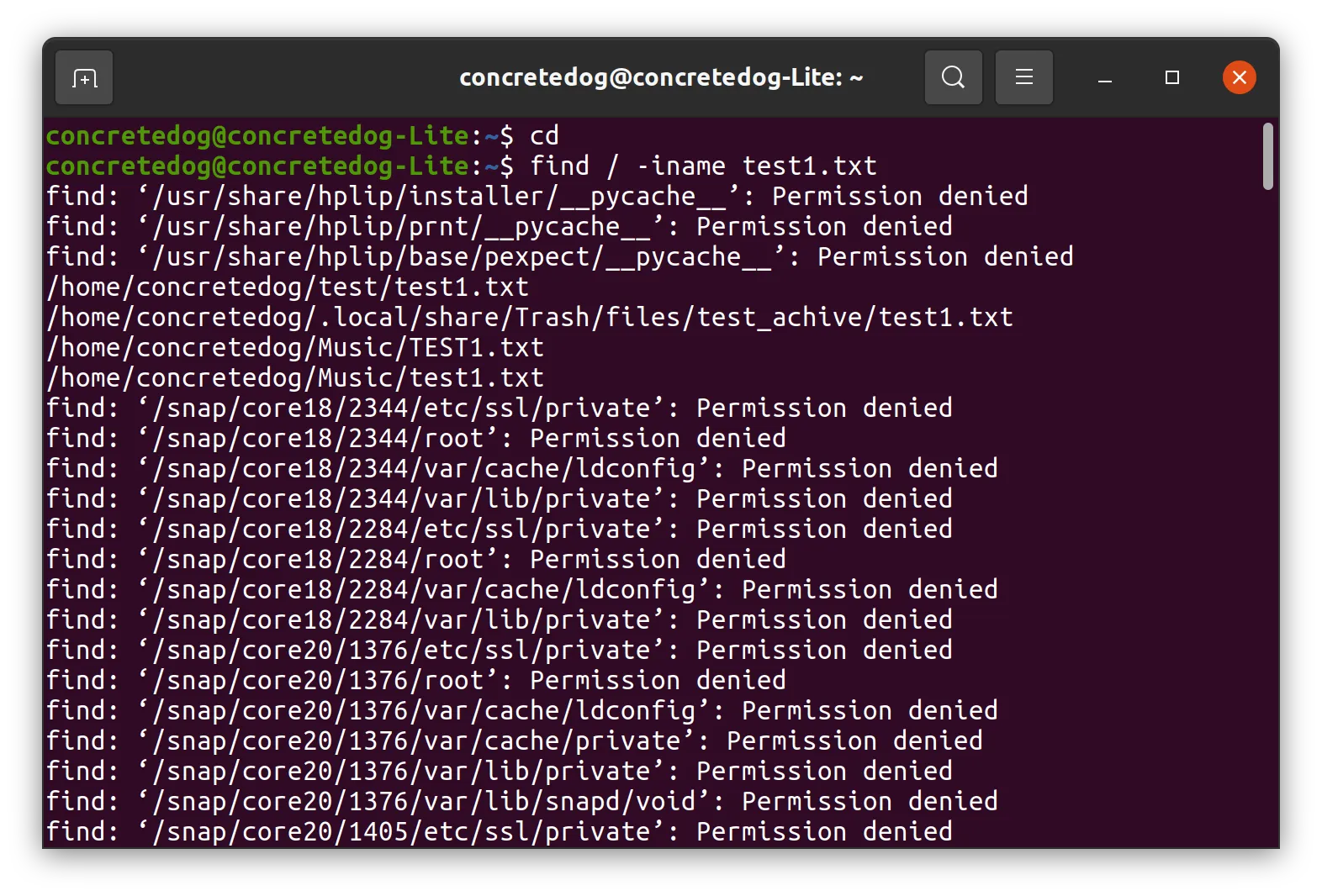Open the terminal search icon
This screenshot has width=1322, height=896.
tap(953, 77)
